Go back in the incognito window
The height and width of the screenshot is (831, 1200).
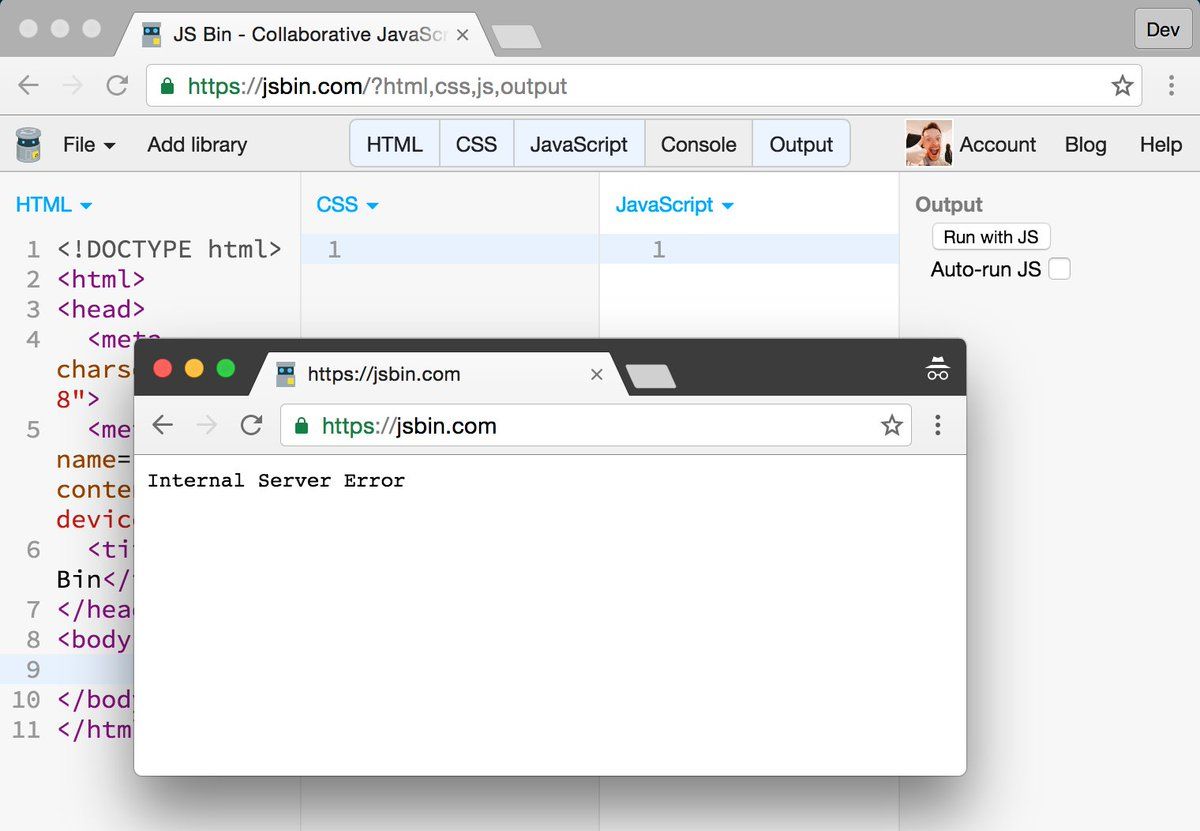point(162,426)
